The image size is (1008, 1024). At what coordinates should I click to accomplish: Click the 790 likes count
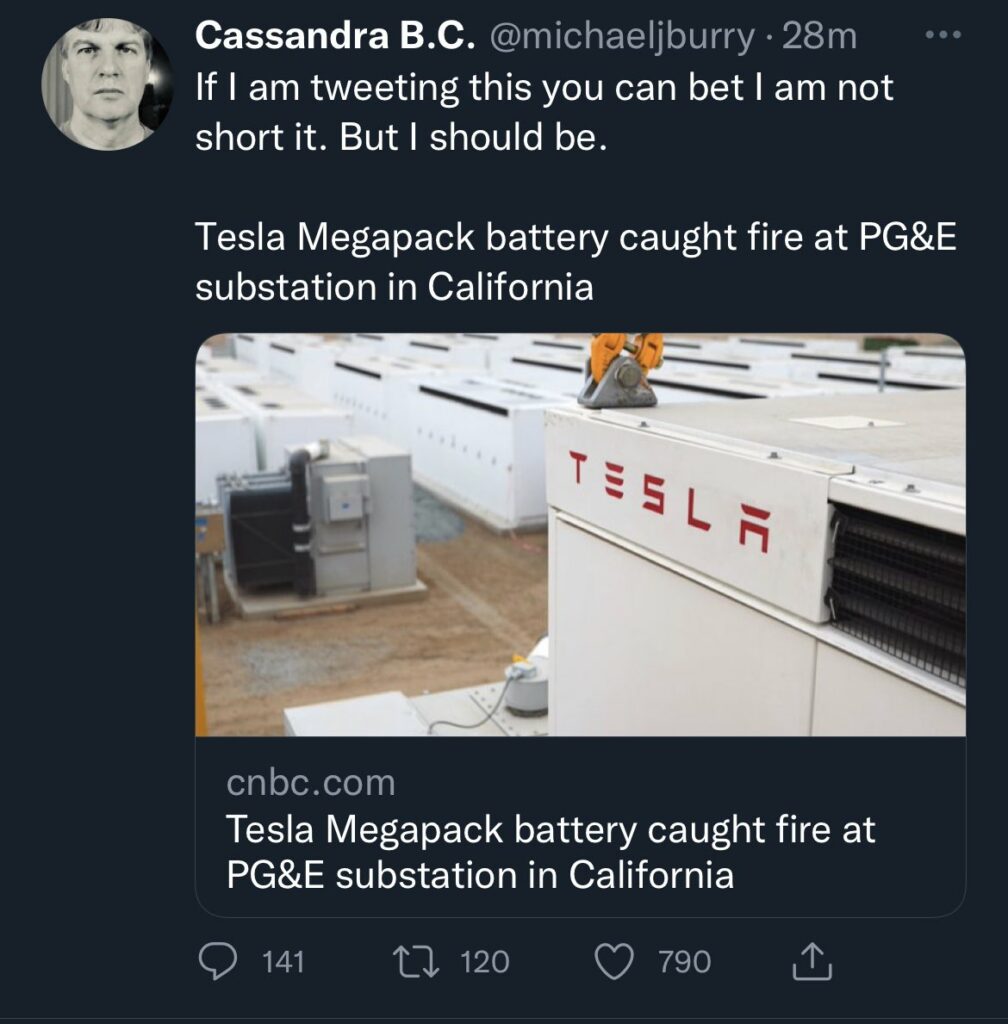685,963
